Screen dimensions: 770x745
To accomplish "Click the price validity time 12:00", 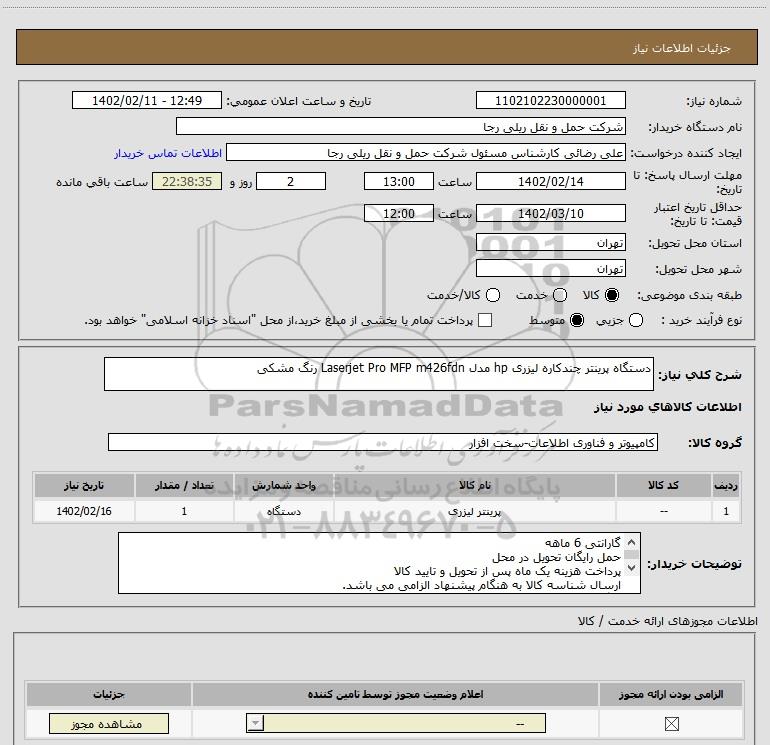I will [399, 213].
